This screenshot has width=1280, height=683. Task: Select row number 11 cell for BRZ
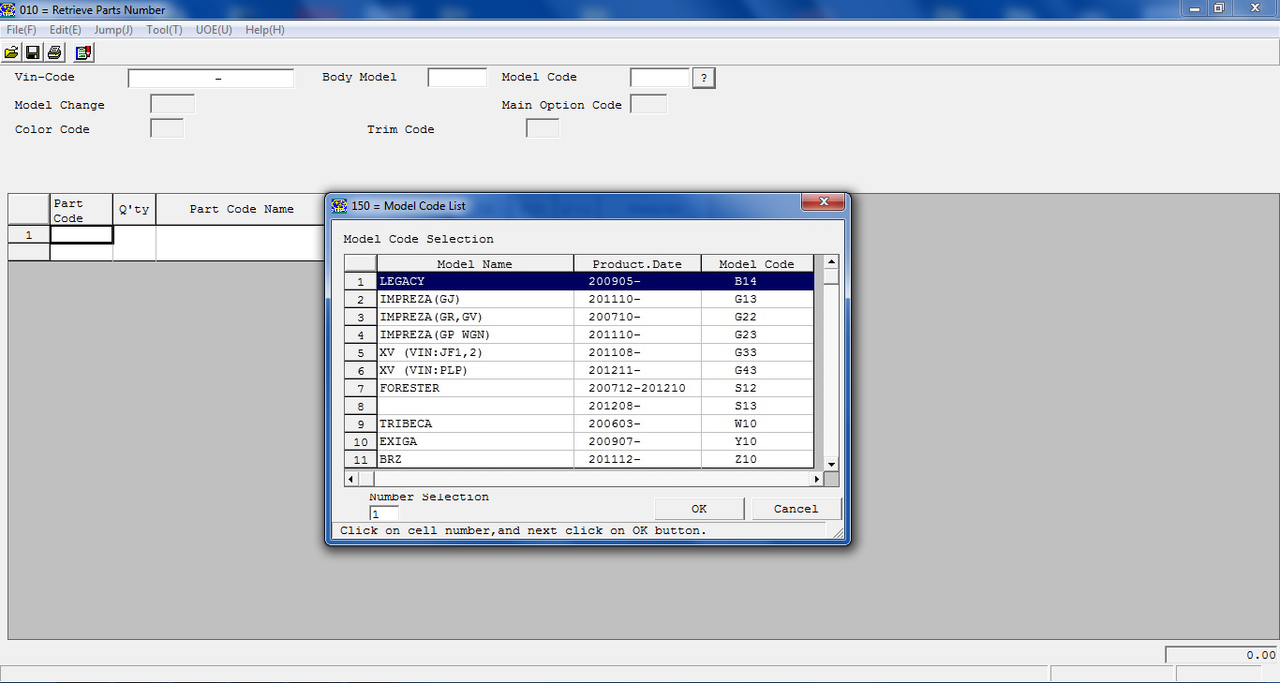click(361, 459)
